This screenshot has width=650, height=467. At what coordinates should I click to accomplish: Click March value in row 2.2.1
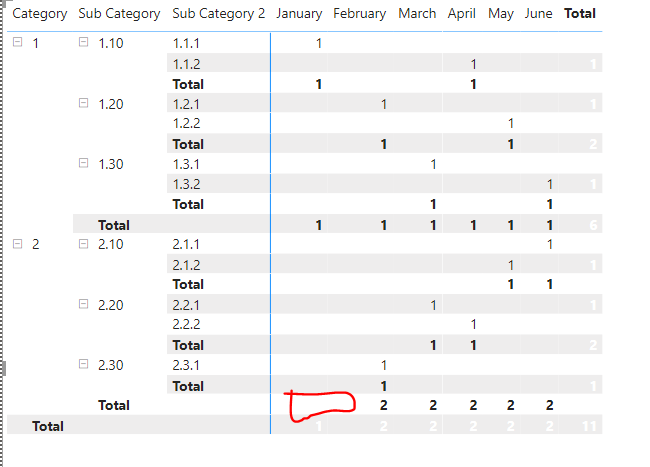coord(433,305)
